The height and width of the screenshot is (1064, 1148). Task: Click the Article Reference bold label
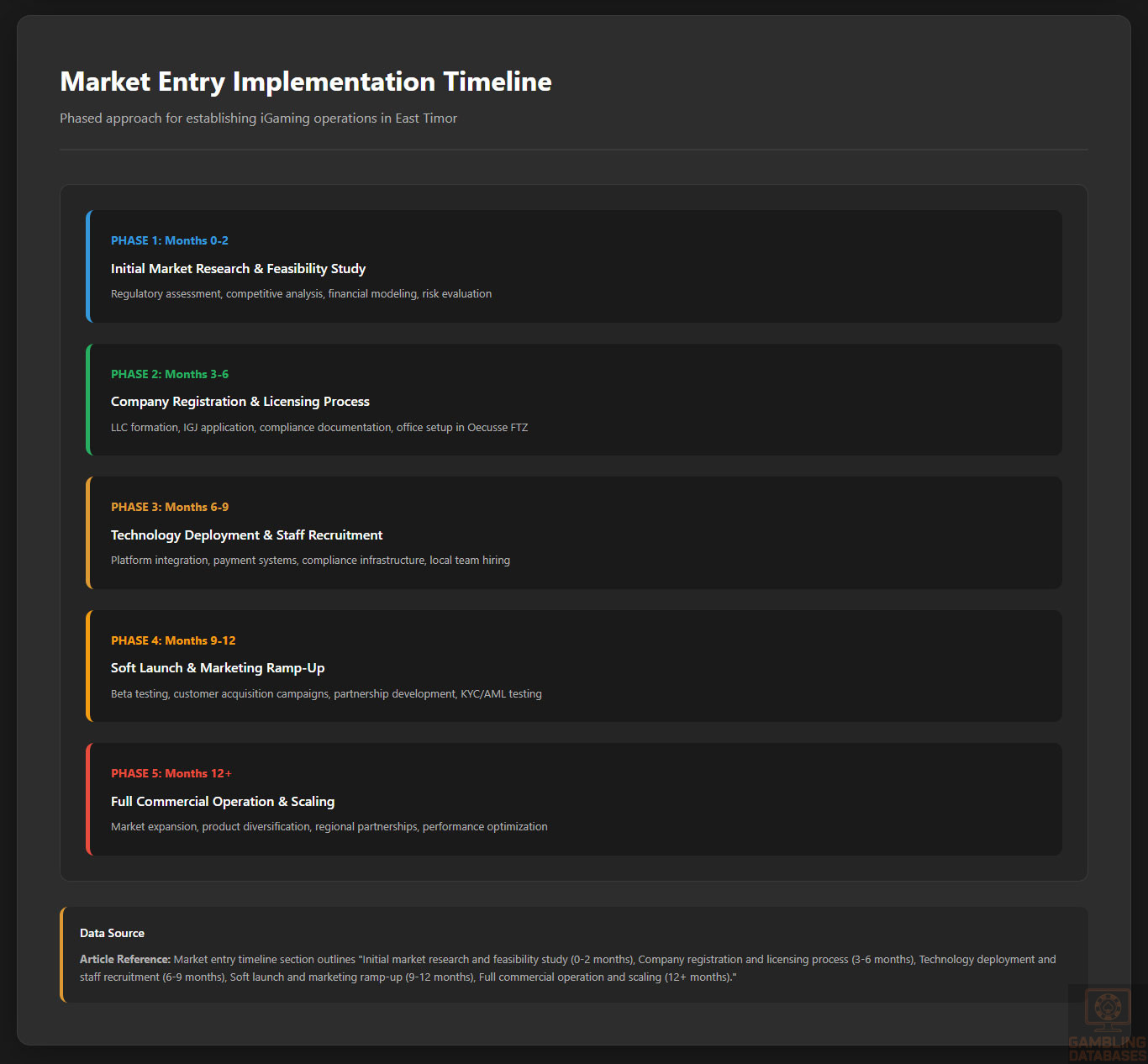[124, 959]
